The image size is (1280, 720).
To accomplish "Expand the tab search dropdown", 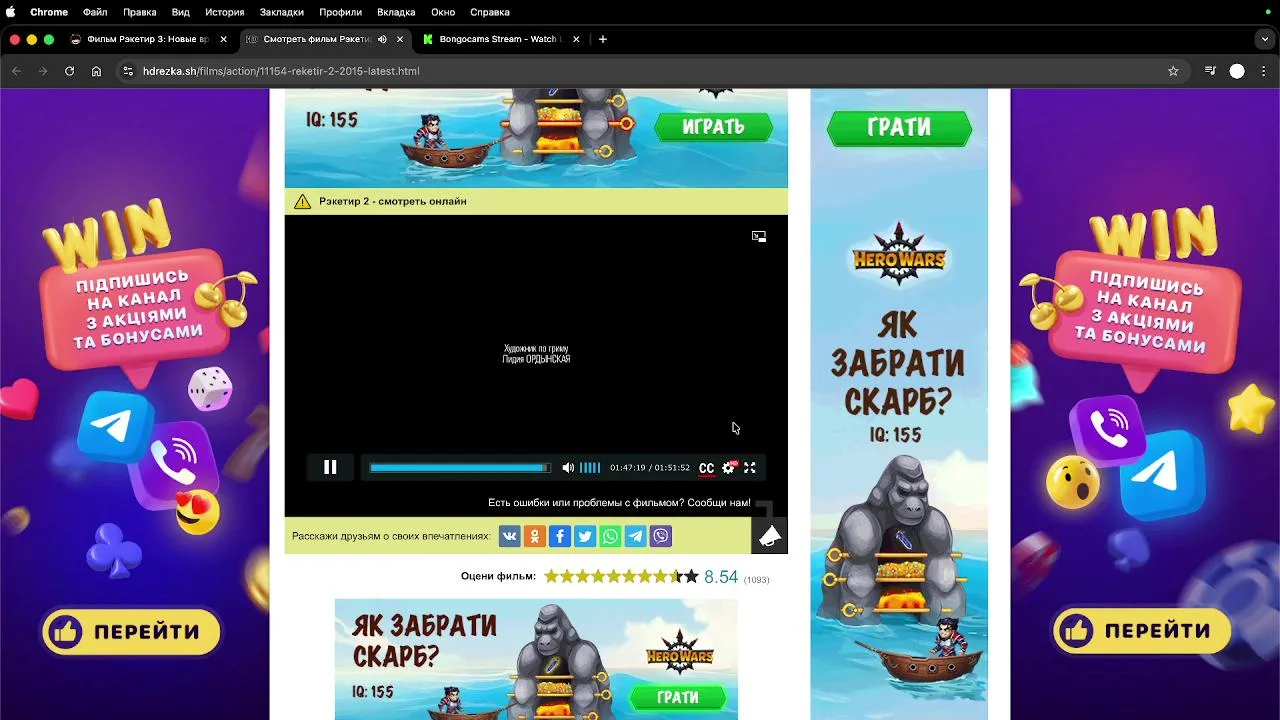I will 1265,39.
